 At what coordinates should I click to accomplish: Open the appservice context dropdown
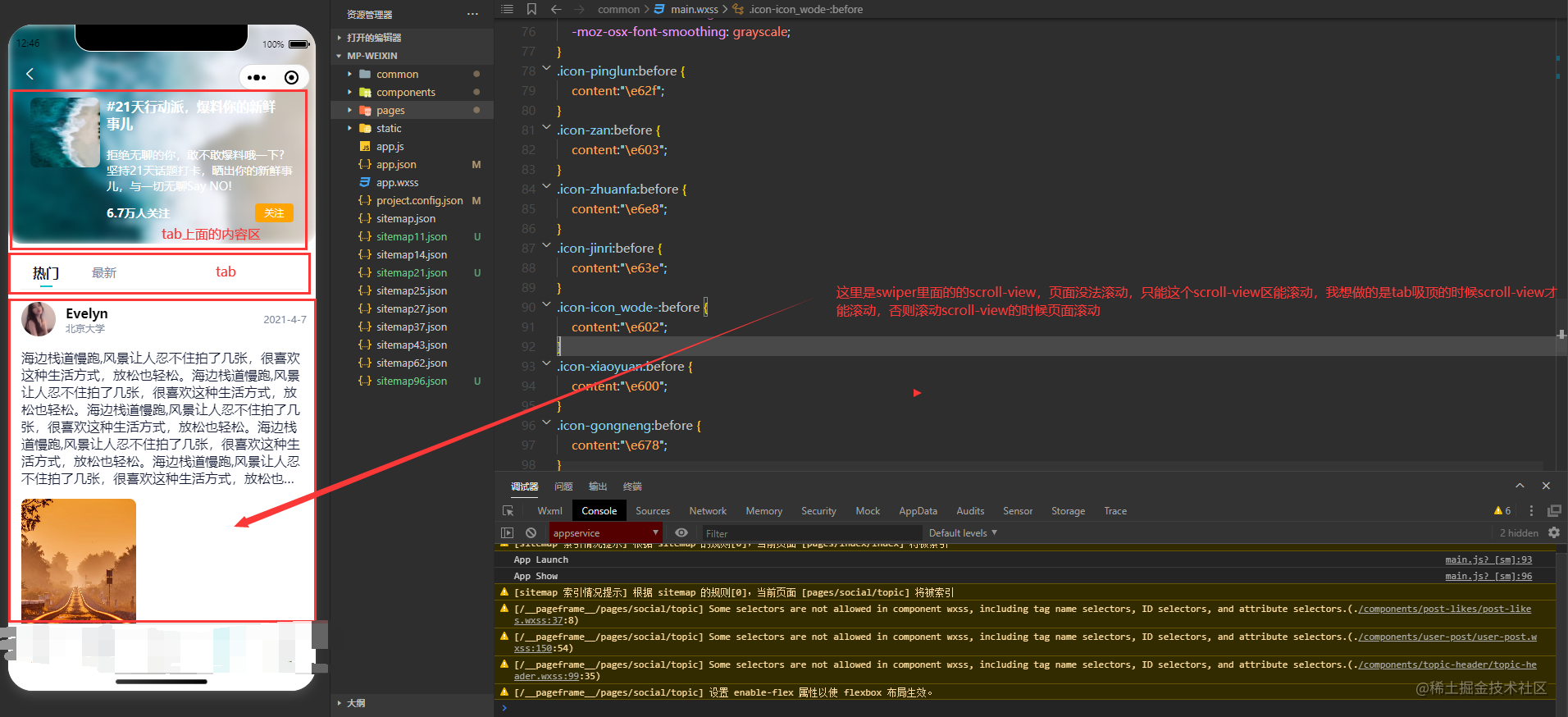(605, 532)
